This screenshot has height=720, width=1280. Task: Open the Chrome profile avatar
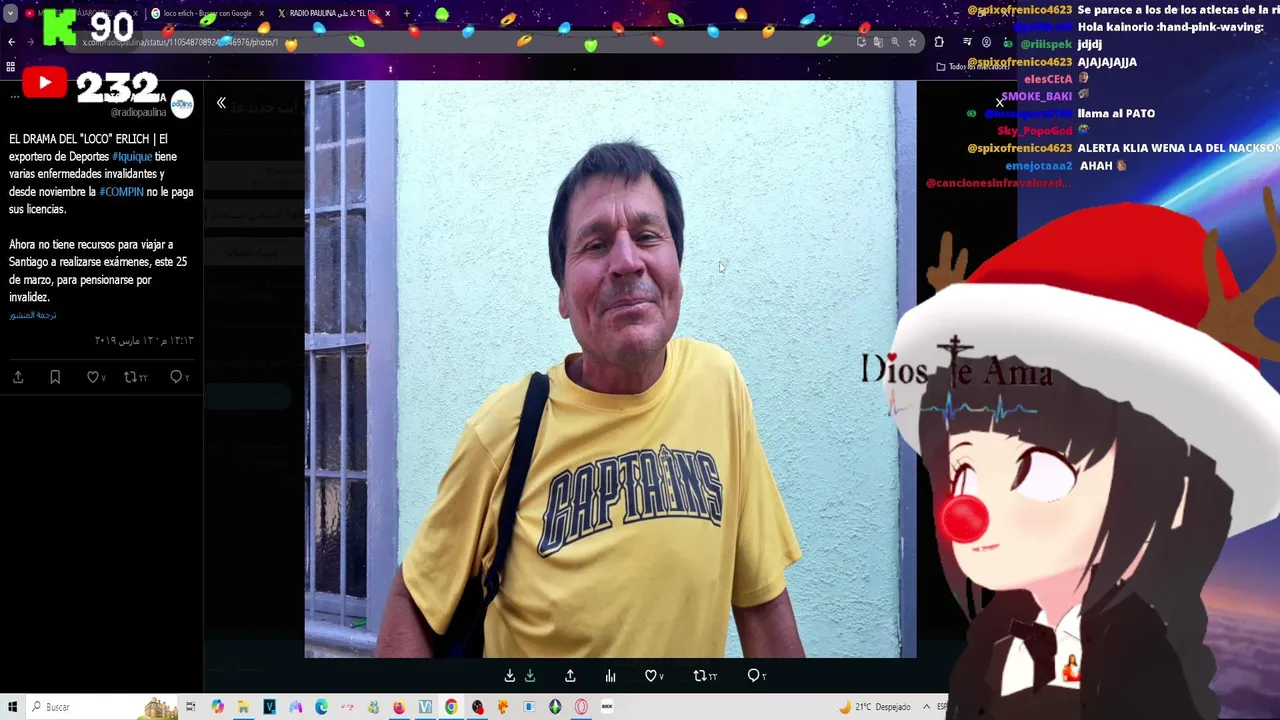pyautogui.click(x=986, y=42)
